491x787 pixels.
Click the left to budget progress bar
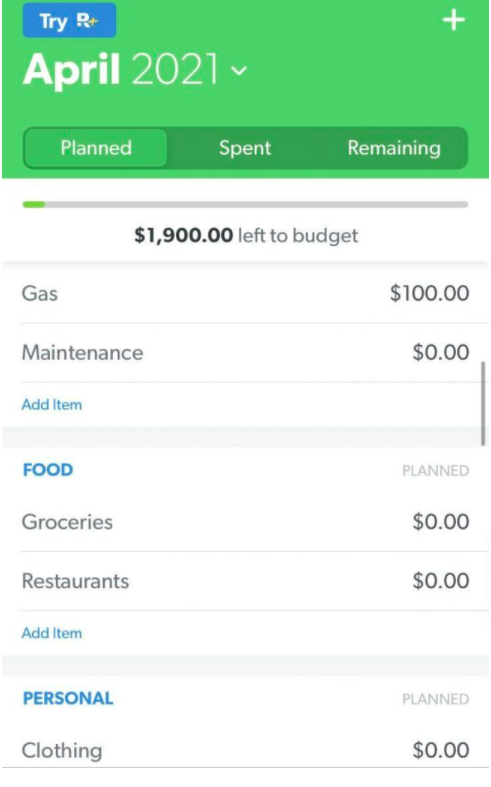pyautogui.click(x=246, y=204)
